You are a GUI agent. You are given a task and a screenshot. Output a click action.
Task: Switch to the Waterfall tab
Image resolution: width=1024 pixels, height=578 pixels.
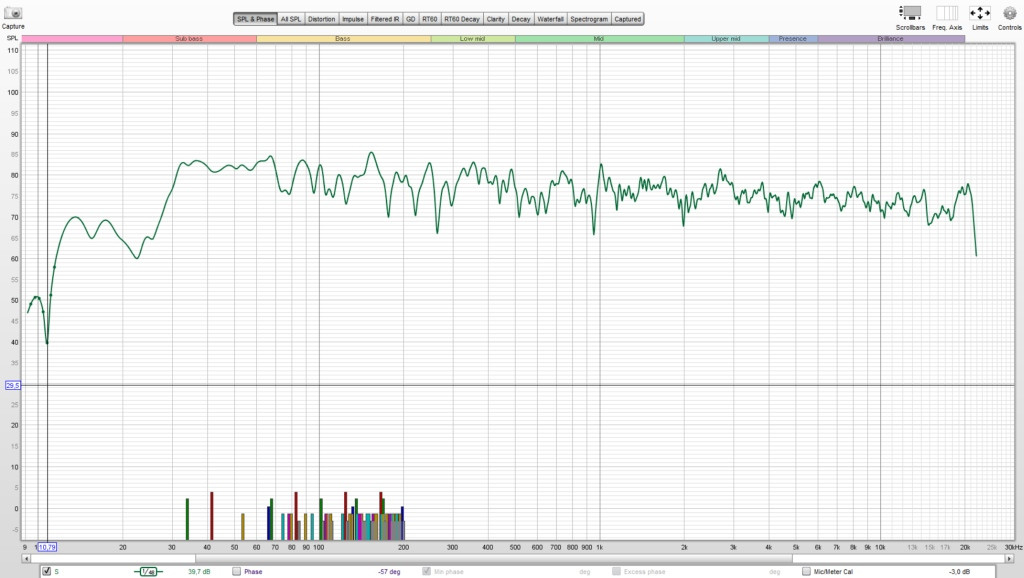click(549, 19)
